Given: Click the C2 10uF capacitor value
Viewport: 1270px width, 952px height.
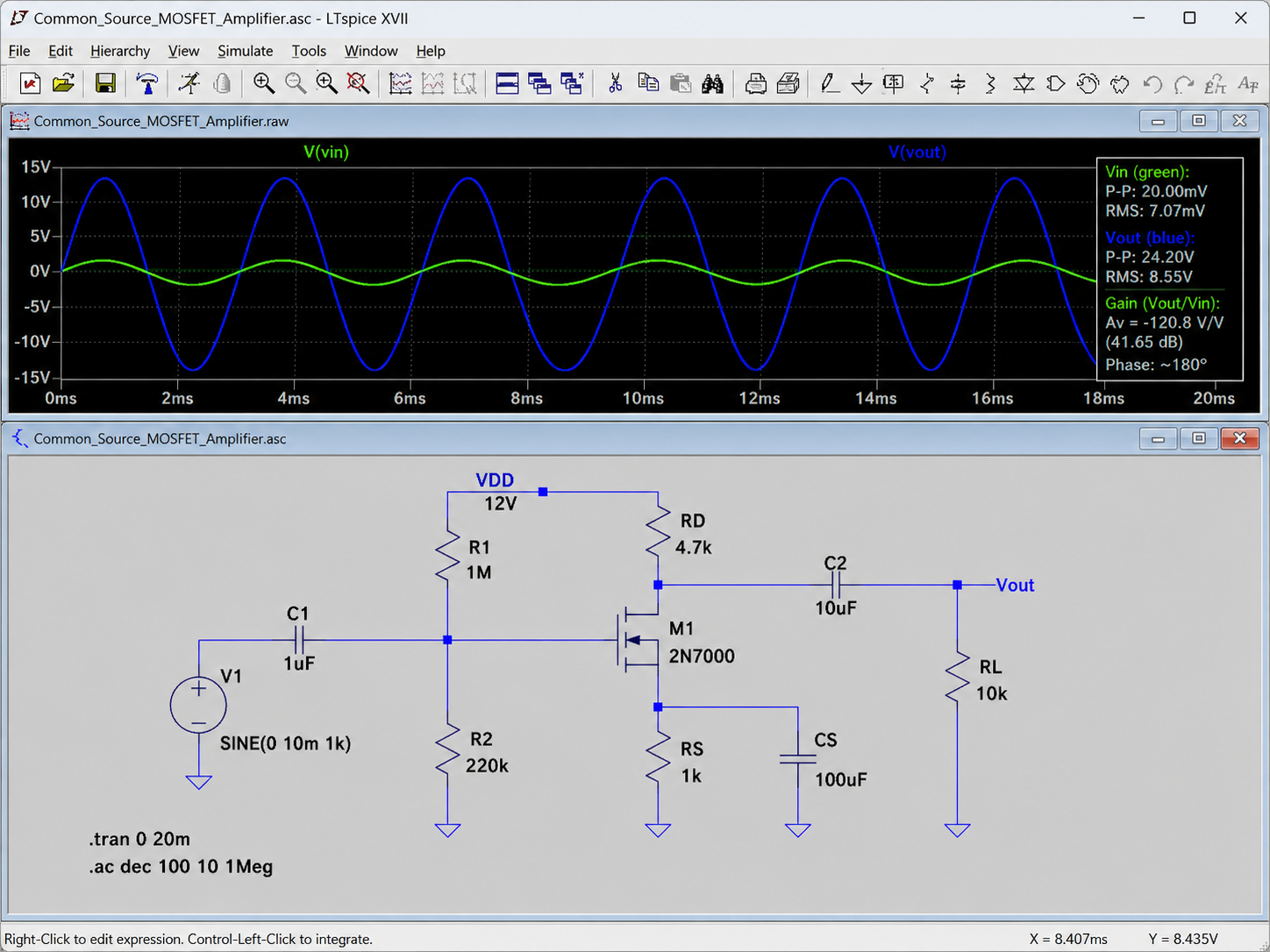Looking at the screenshot, I should coord(836,607).
